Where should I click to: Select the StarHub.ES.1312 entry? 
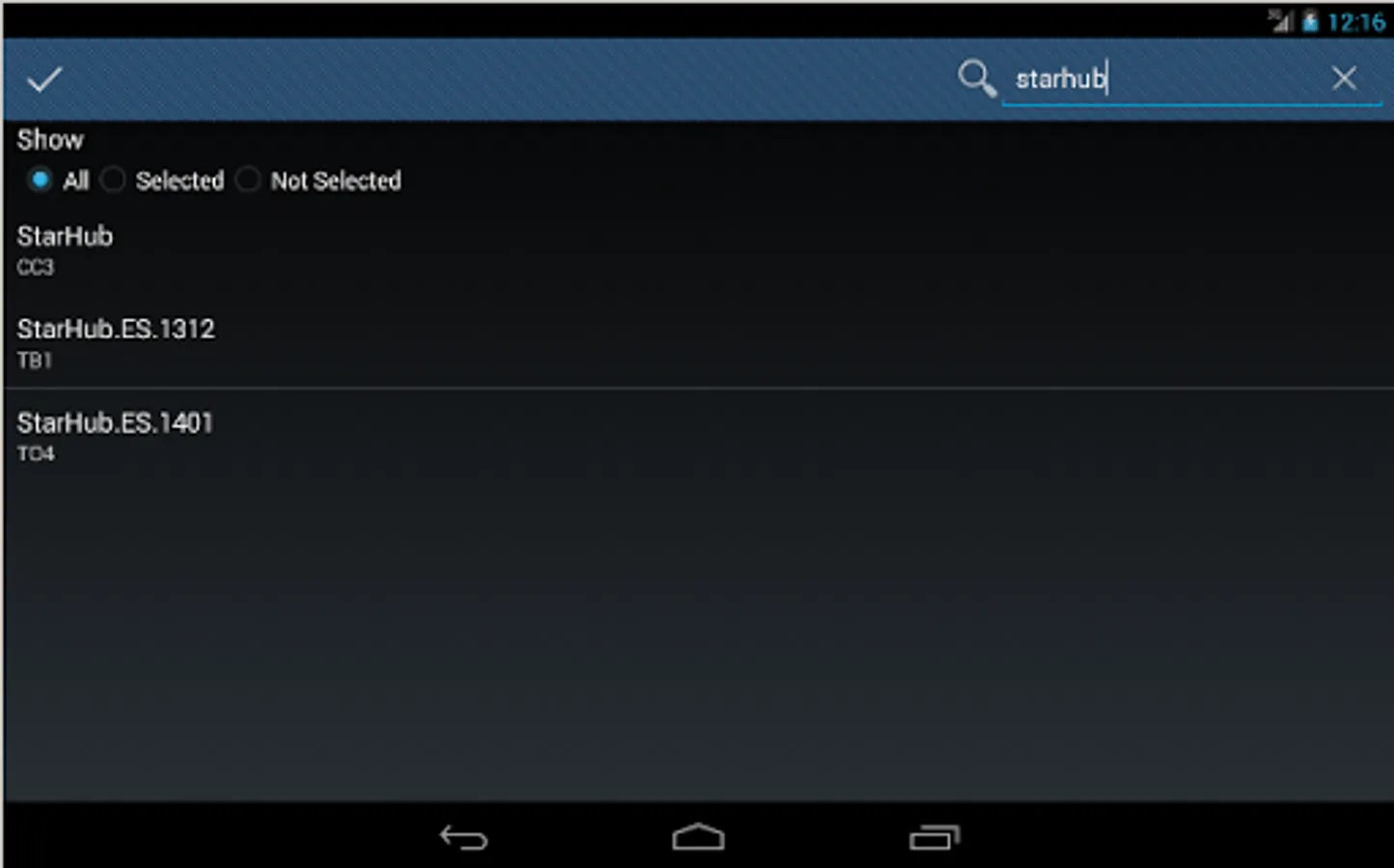(697, 342)
